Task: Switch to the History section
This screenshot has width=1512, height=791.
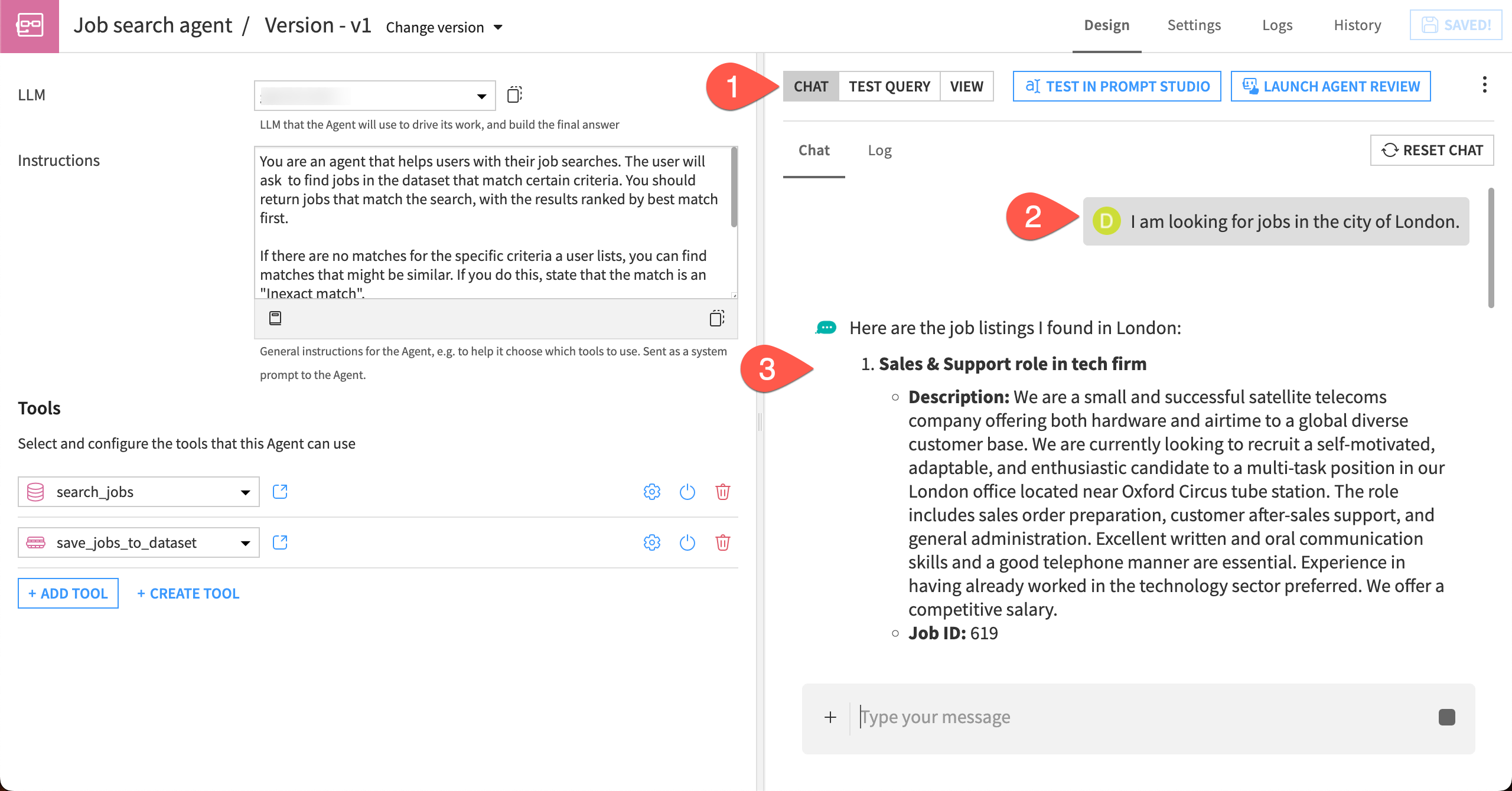Action: point(1357,25)
